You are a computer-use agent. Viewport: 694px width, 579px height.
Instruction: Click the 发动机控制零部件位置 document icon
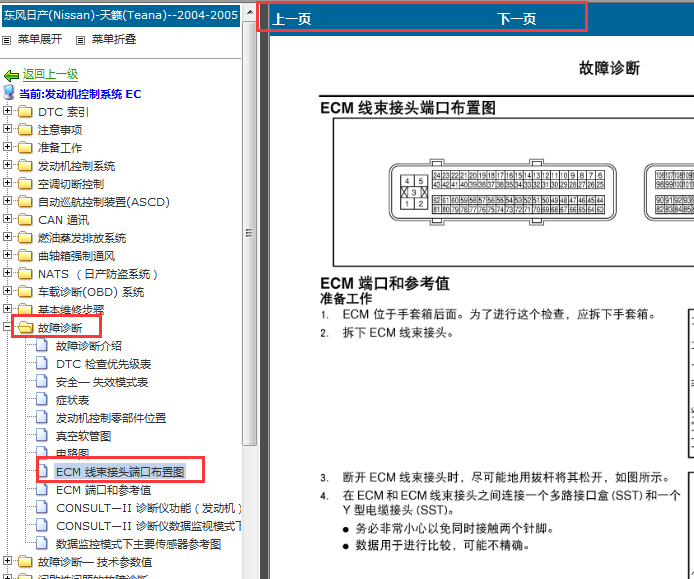(42, 417)
